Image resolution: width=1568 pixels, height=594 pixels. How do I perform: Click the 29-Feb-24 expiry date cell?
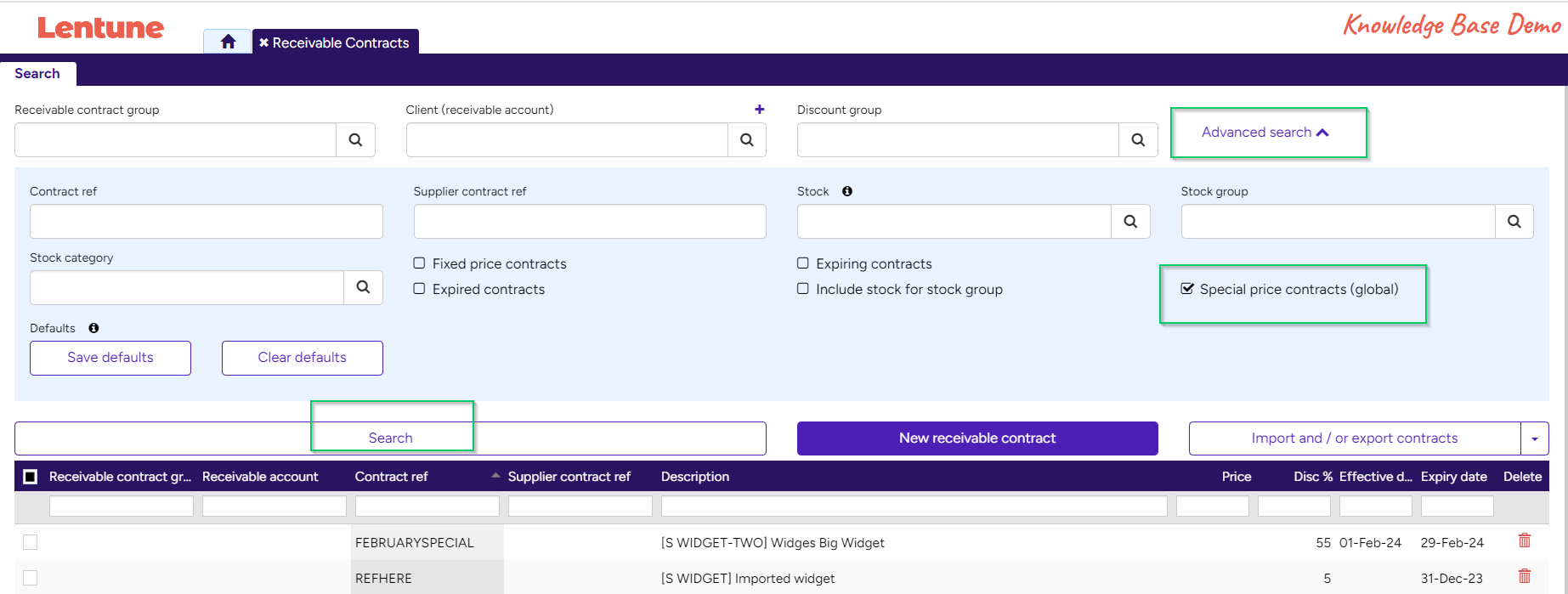click(x=1452, y=543)
